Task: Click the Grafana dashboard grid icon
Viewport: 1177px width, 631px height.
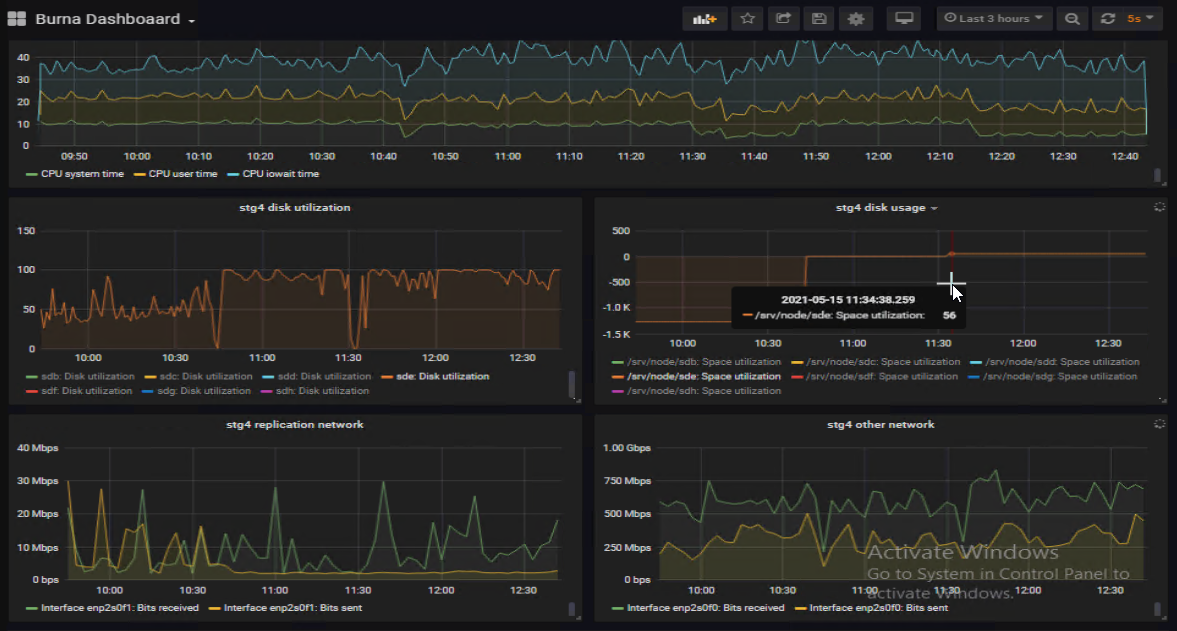Action: (17, 19)
